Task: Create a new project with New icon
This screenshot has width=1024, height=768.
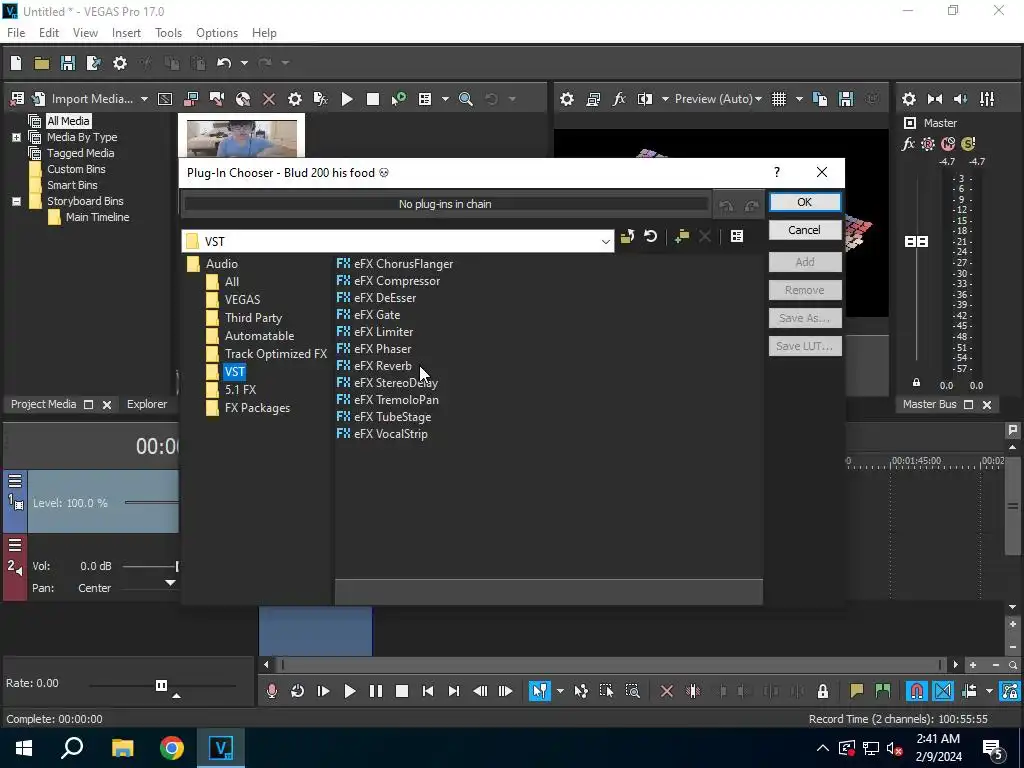Action: click(16, 63)
